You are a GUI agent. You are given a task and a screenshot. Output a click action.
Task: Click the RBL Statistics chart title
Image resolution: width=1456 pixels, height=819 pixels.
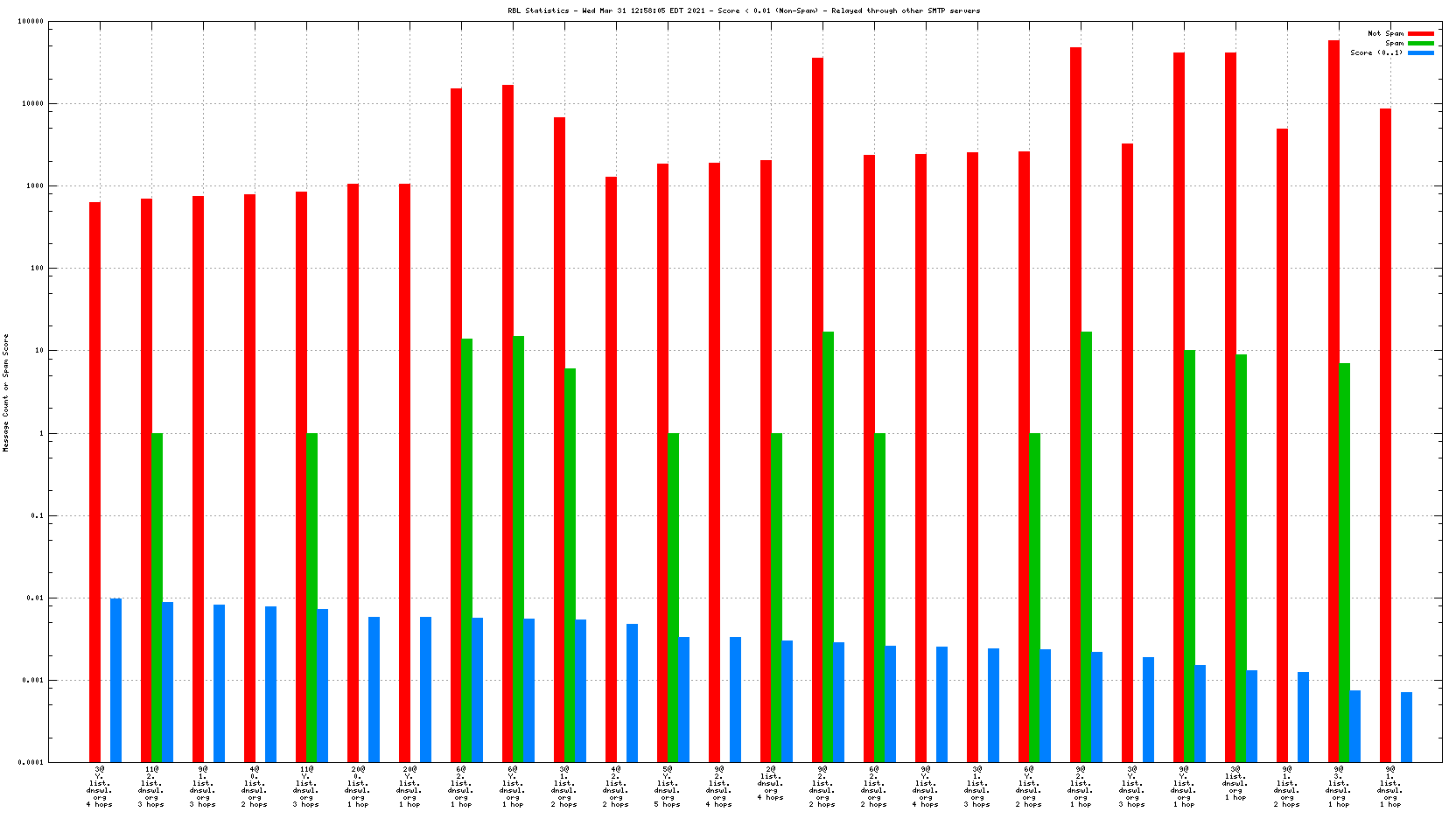coord(744,10)
